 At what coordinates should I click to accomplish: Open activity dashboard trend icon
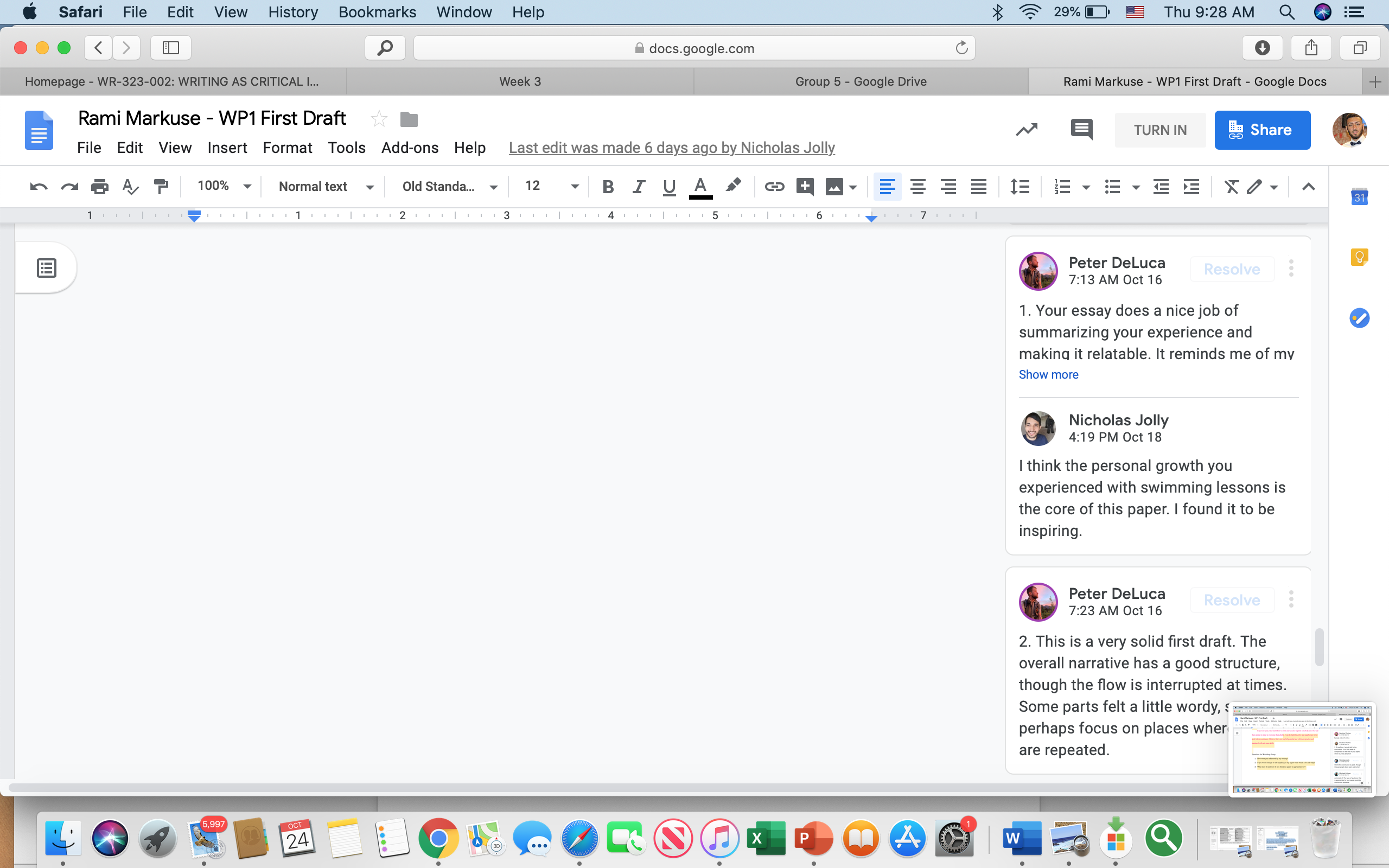pos(1027,130)
